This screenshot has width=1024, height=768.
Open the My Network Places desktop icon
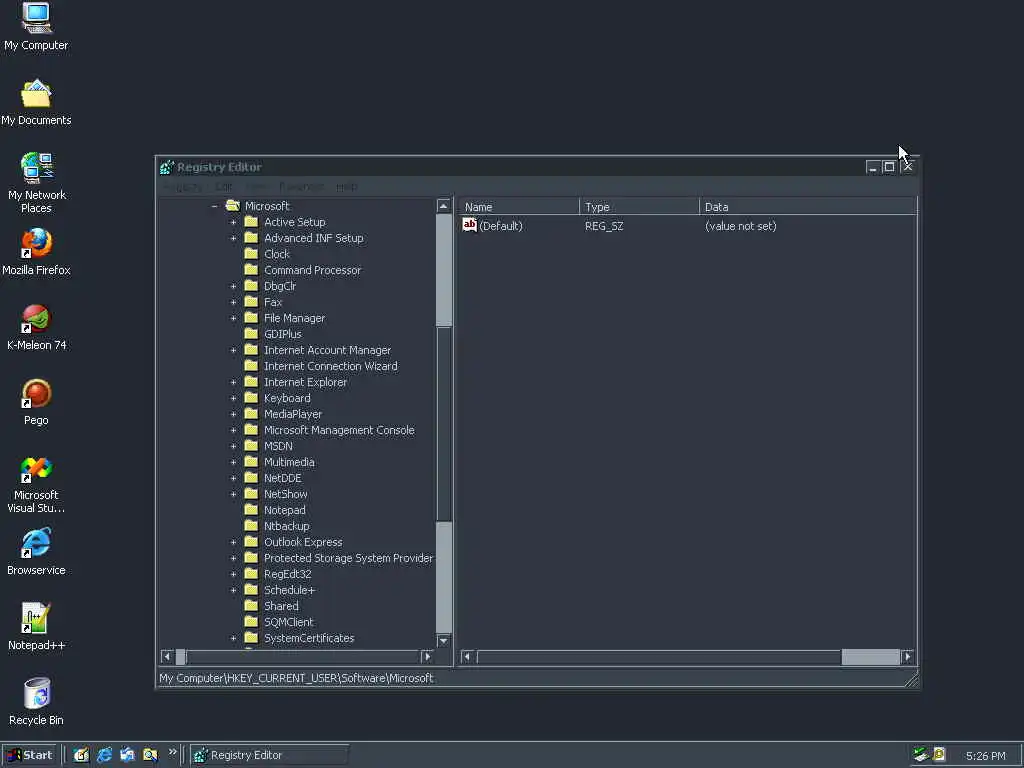coord(36,183)
